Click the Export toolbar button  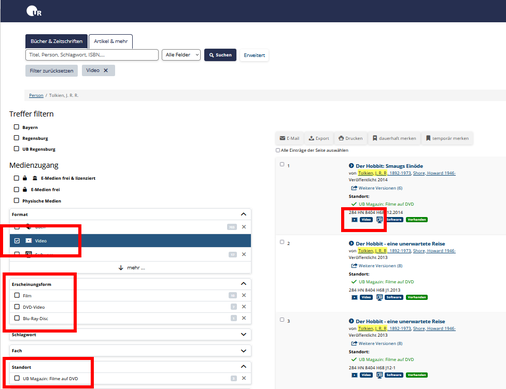pyautogui.click(x=319, y=138)
